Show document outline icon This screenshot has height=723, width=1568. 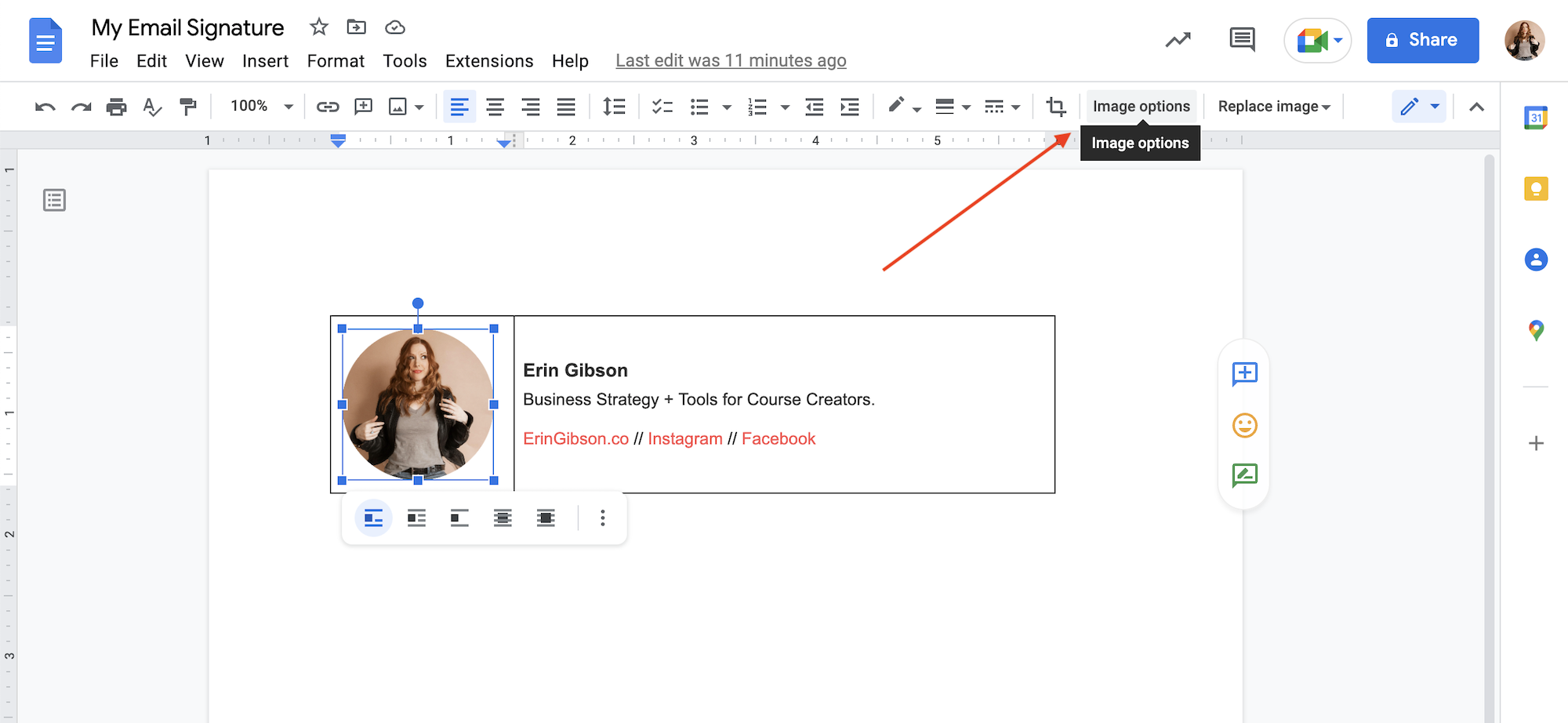pyautogui.click(x=54, y=201)
